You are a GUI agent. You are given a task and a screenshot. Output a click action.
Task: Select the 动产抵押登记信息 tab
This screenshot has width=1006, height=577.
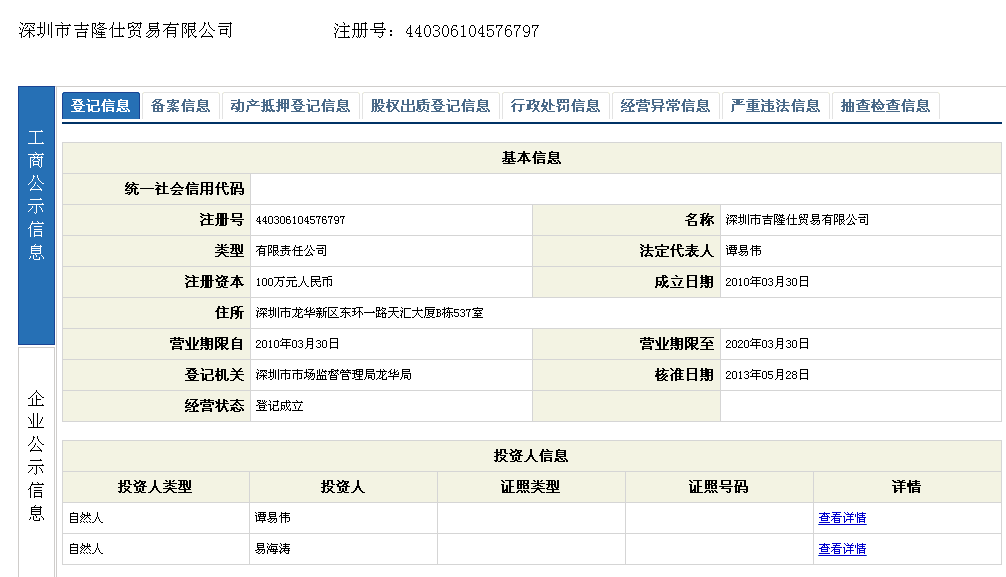pos(290,106)
